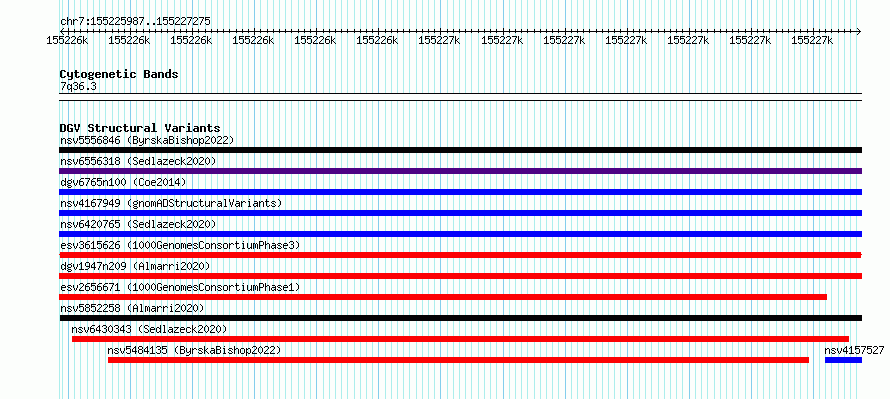This screenshot has height=399, width=890.
Task: Select the red bar under dgv1947n209
Action: (460, 276)
